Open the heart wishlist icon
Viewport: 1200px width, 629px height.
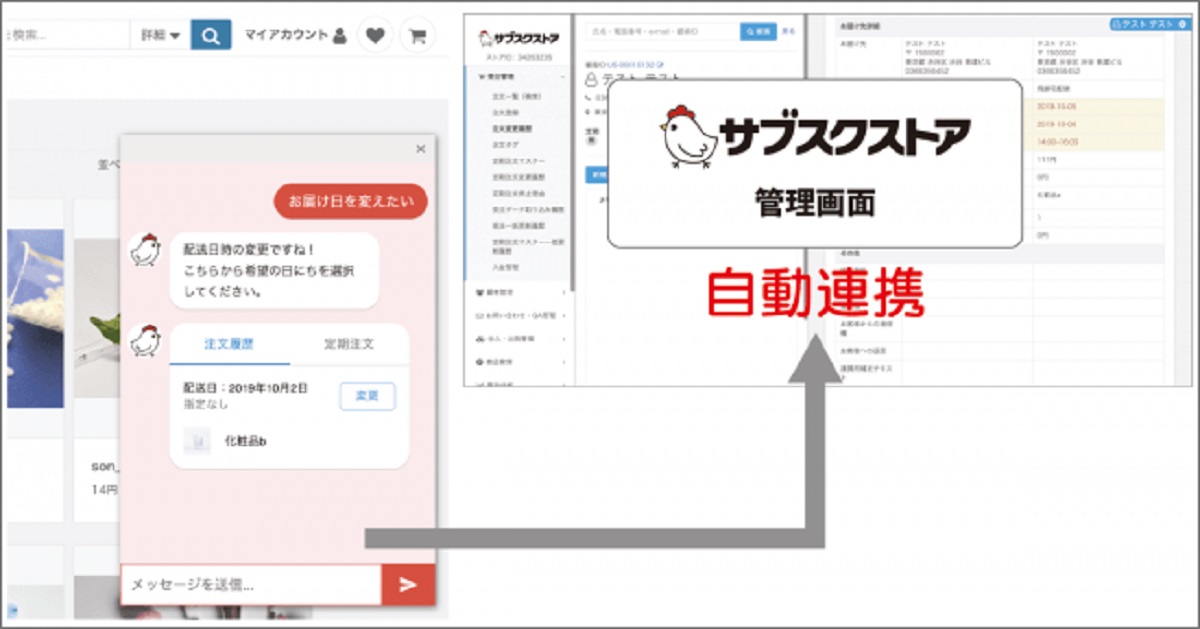pyautogui.click(x=375, y=35)
